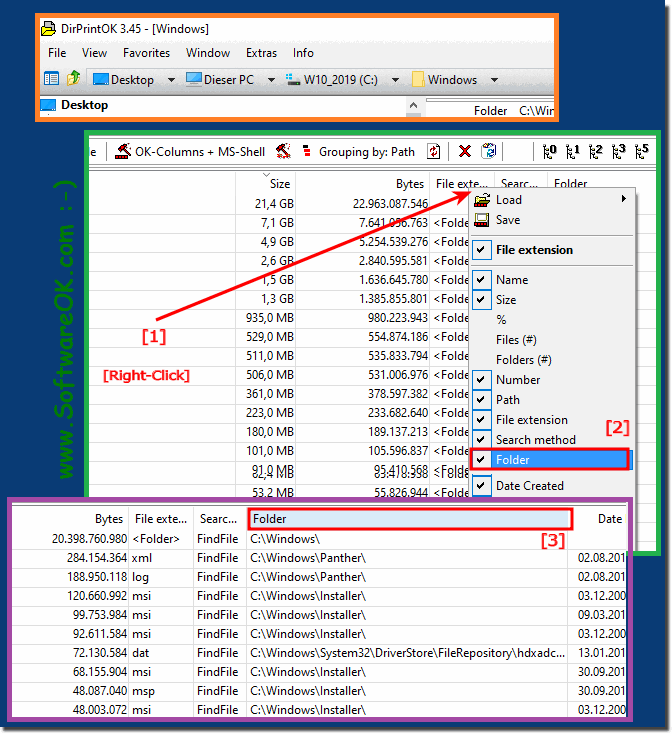
Task: Click the blue refresh document icon
Action: click(489, 151)
